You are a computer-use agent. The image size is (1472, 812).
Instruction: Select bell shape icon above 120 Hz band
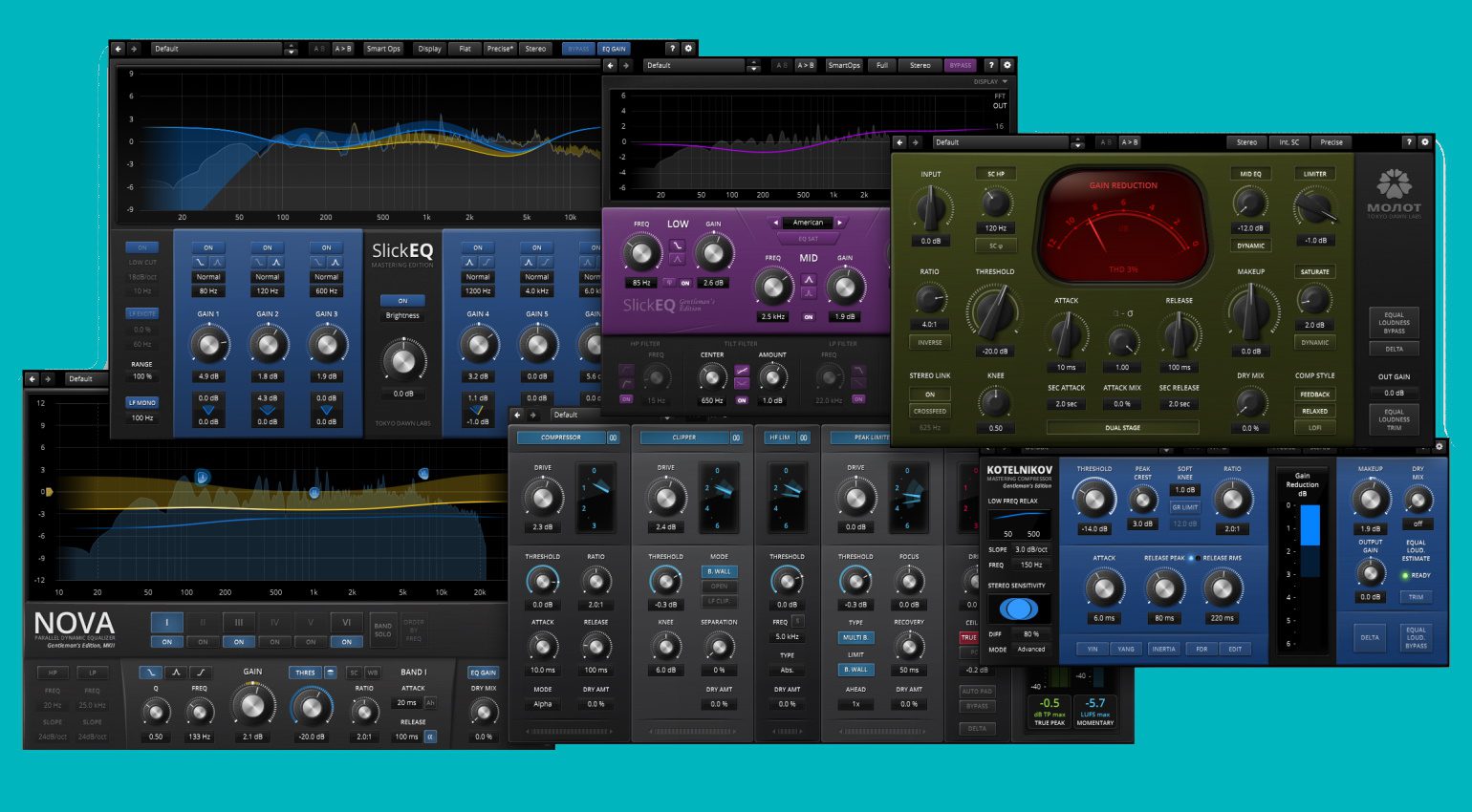[x=276, y=262]
